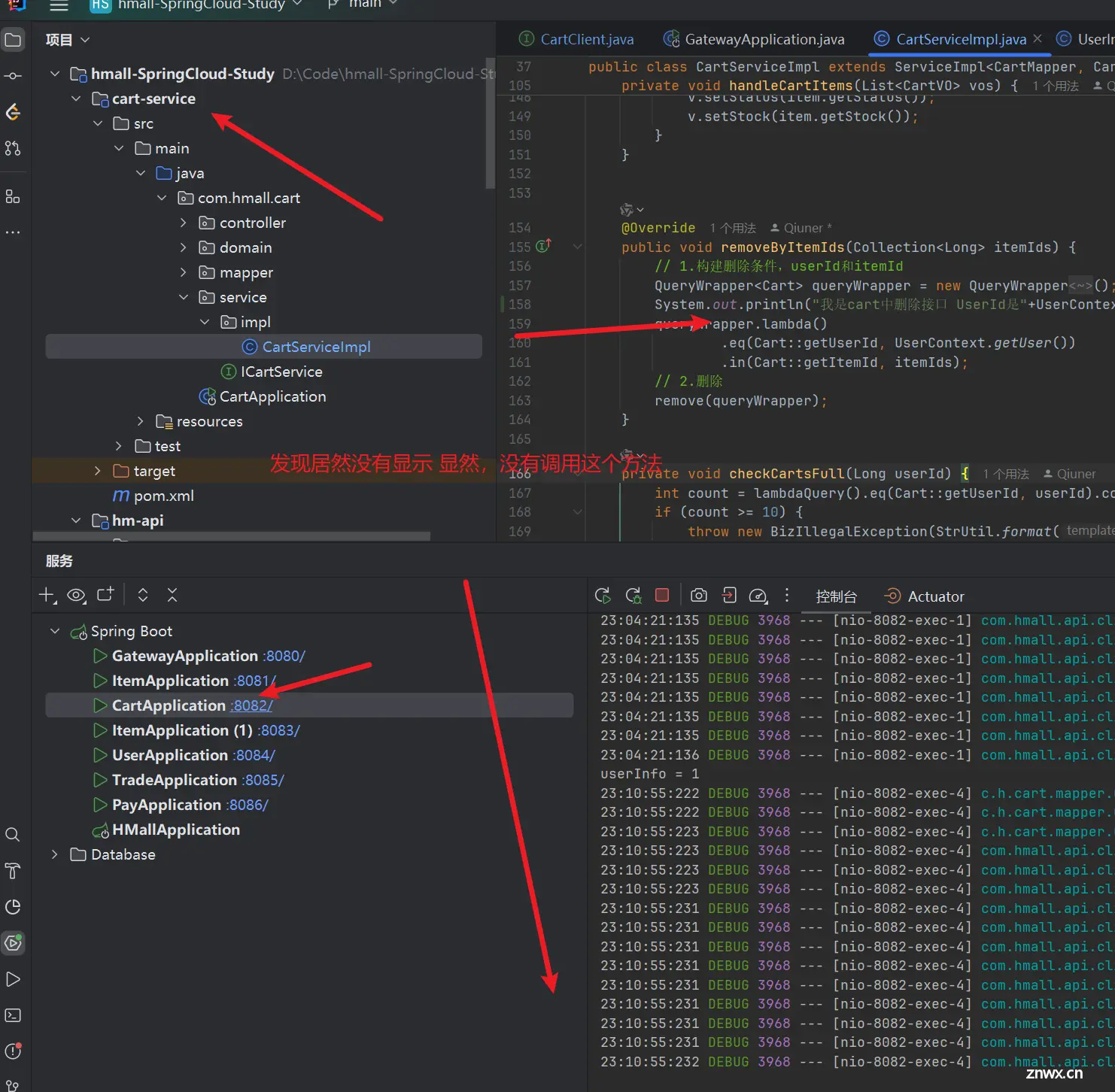Open the Project tool window icon

(x=13, y=40)
